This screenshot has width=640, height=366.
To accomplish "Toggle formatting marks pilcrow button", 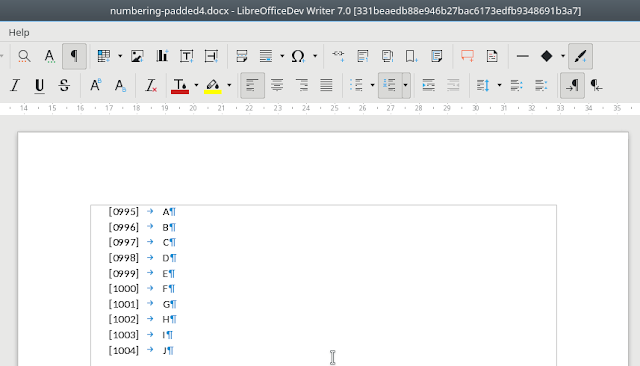I will tap(74, 56).
